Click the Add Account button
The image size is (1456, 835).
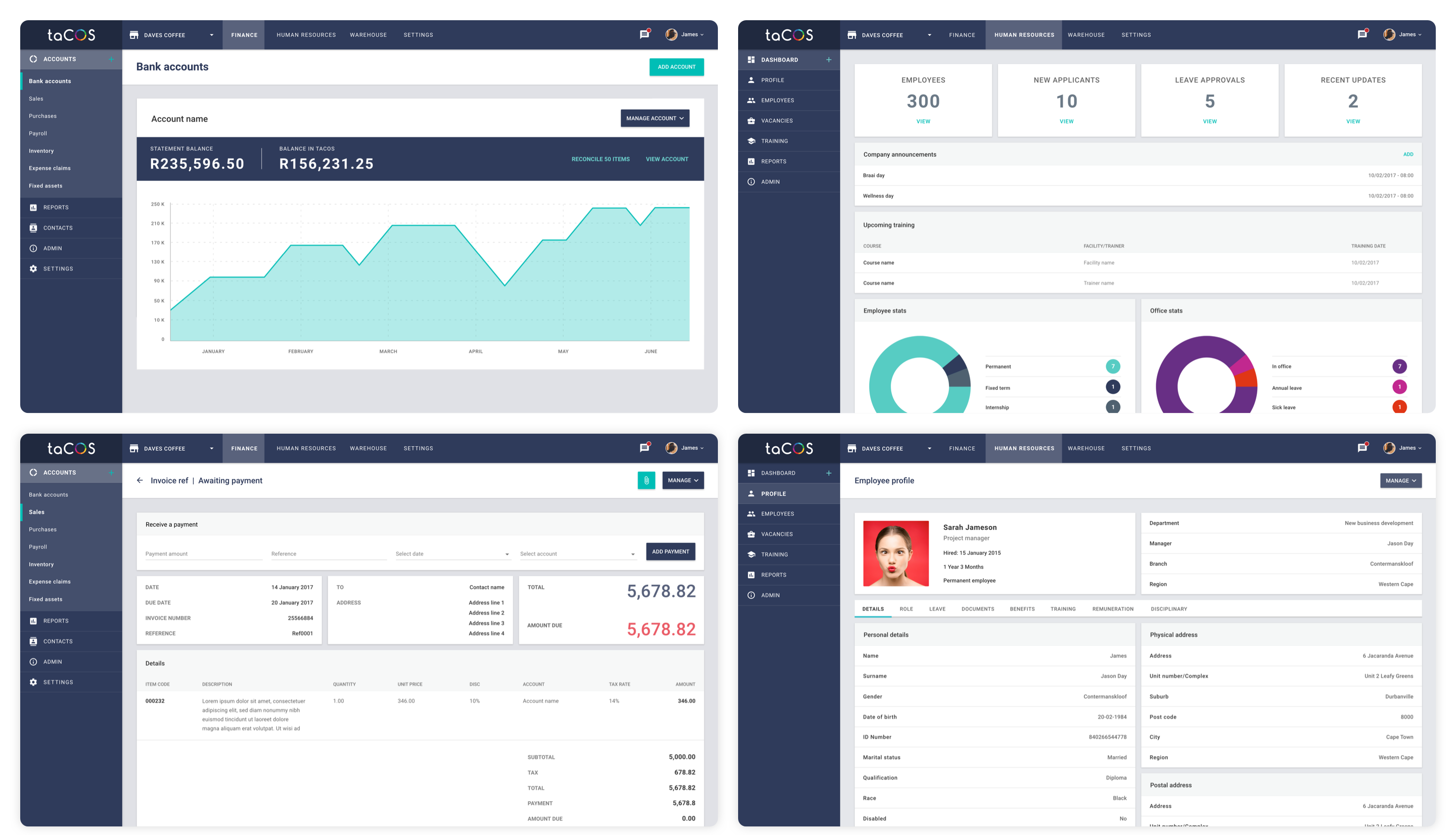[675, 67]
